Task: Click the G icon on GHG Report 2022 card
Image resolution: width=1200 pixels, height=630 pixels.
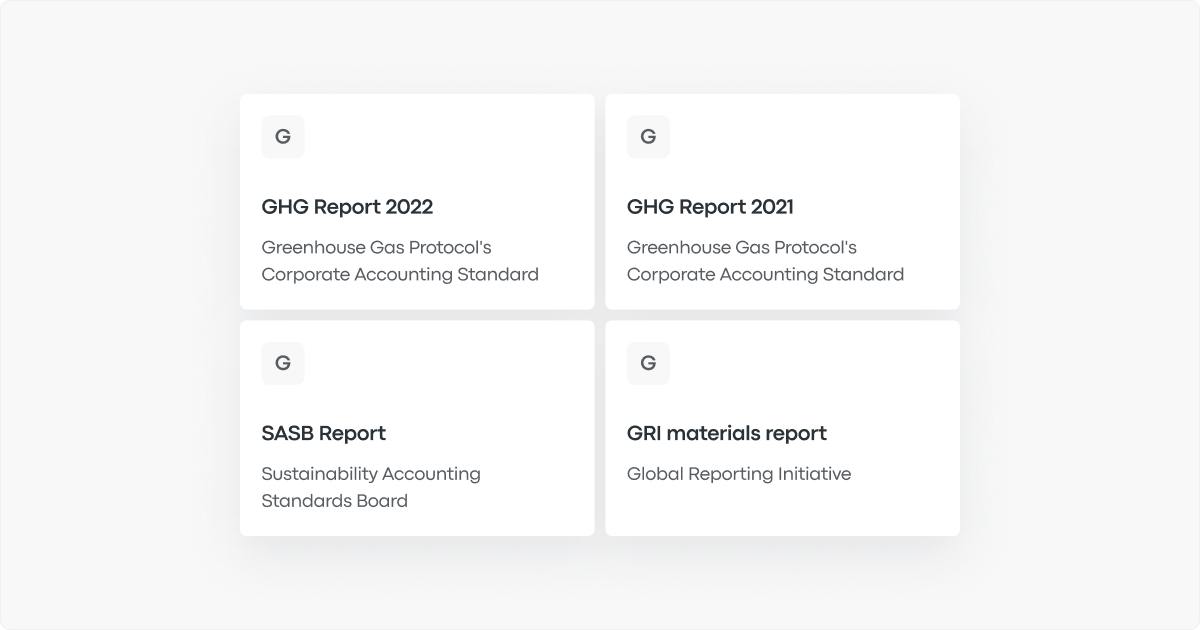Action: point(283,137)
